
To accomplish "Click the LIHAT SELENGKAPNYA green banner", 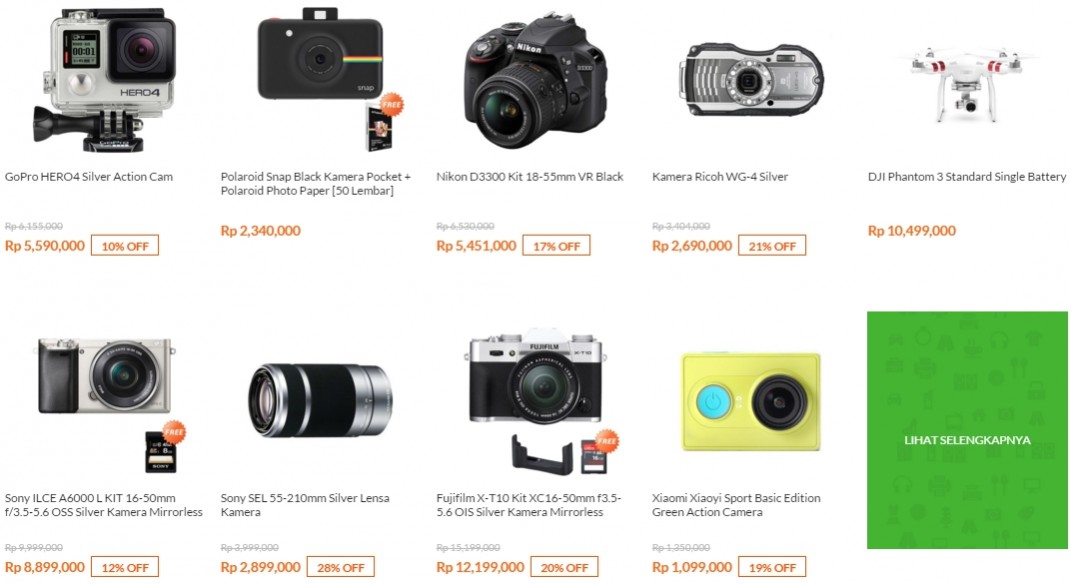I will (967, 430).
